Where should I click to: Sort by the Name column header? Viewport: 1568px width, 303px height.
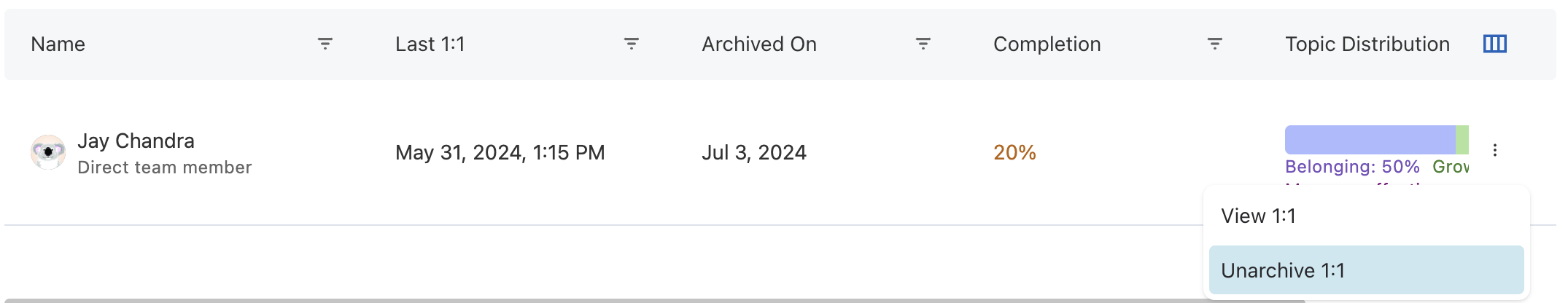[x=58, y=44]
